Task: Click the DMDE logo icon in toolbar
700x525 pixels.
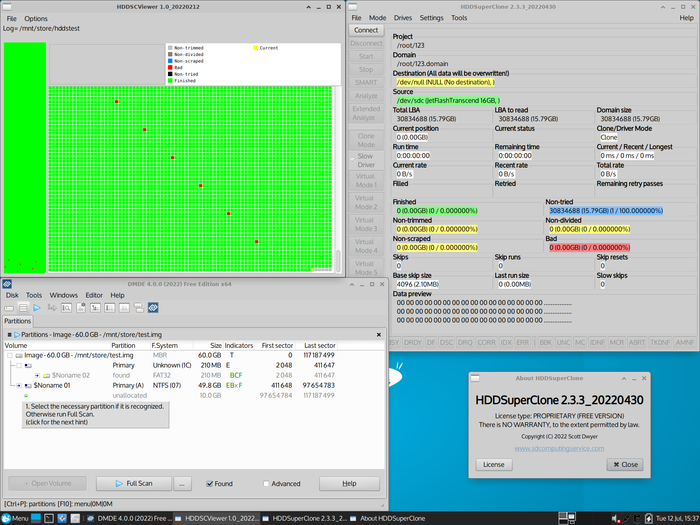Action: (153, 308)
